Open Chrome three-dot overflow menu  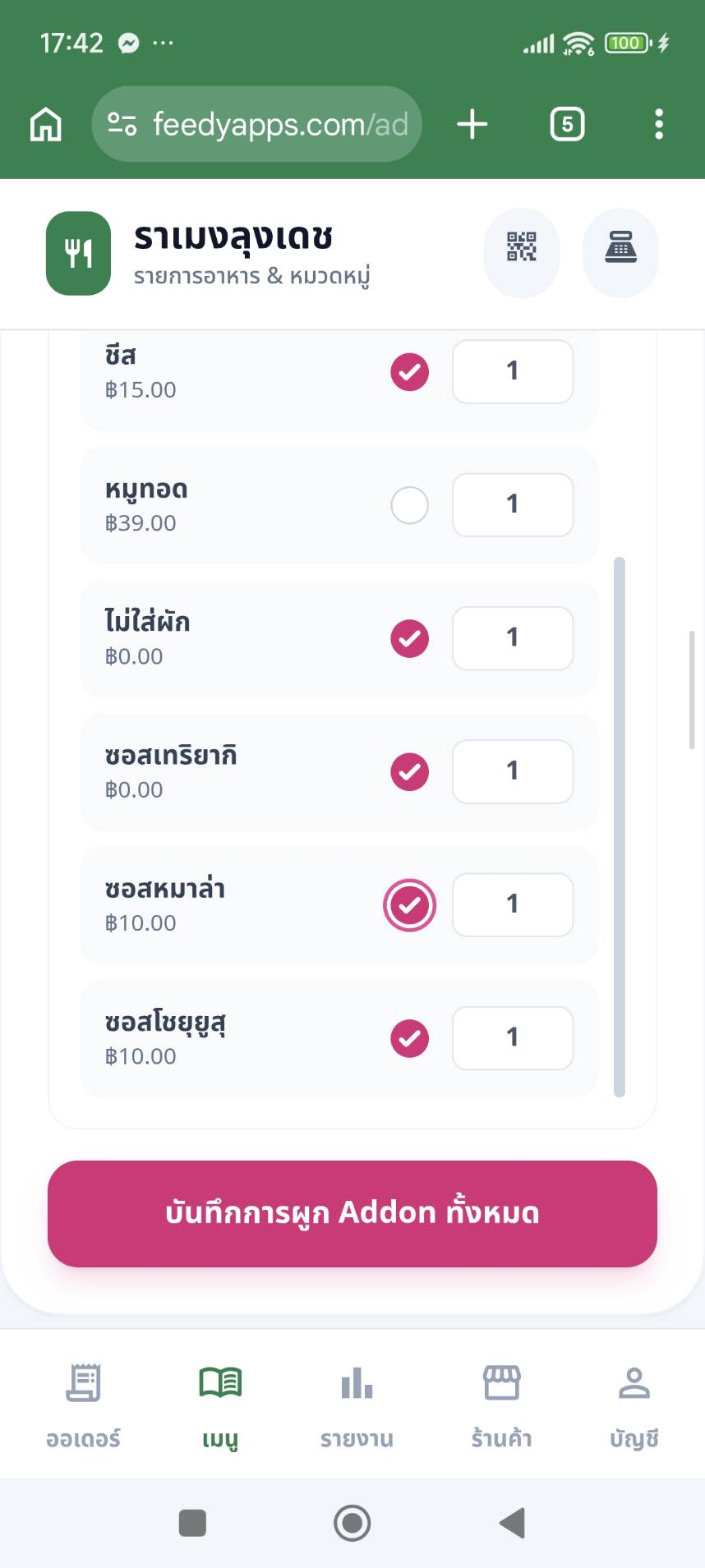tap(658, 125)
